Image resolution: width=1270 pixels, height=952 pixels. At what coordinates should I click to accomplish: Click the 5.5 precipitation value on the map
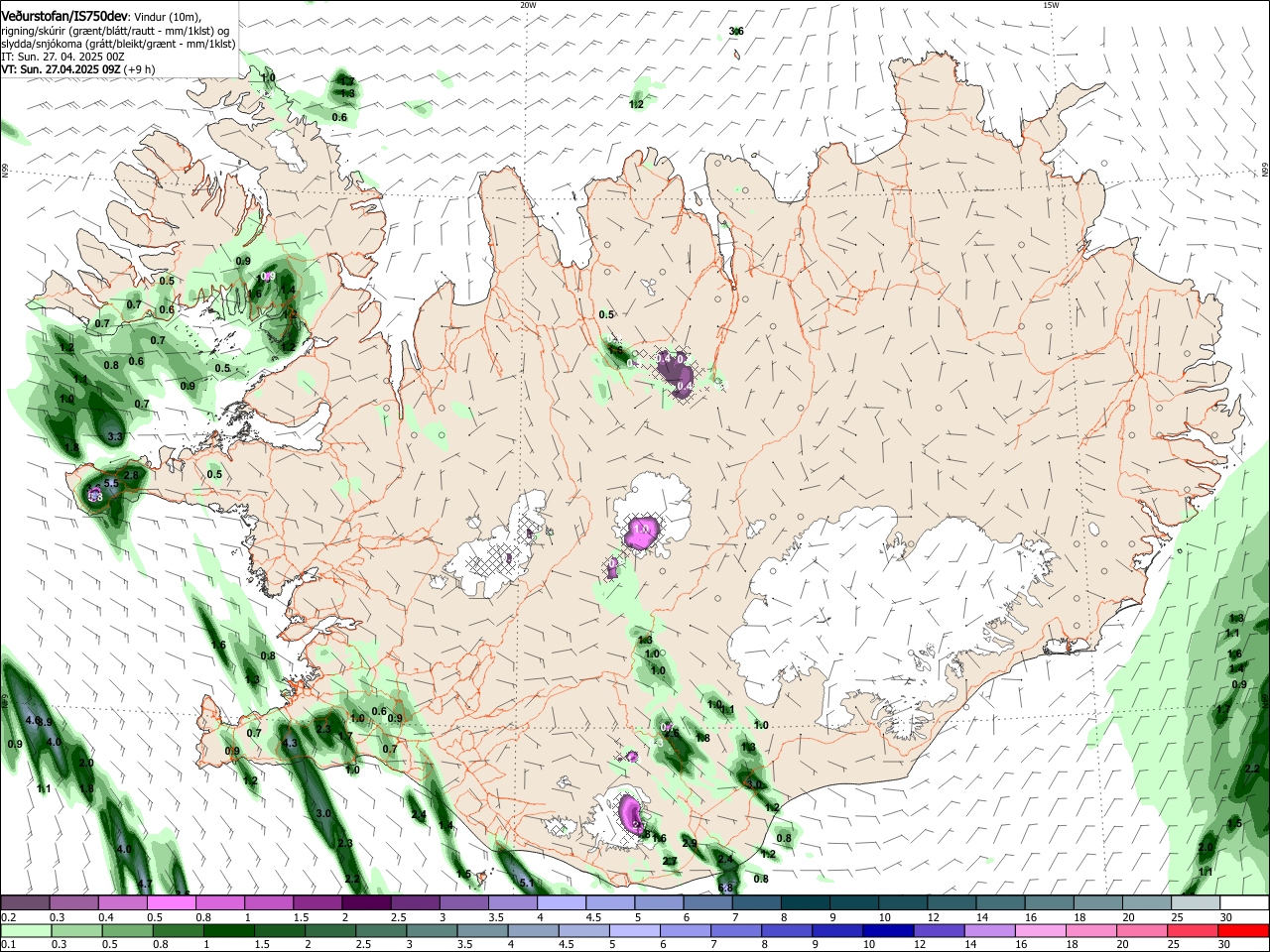(111, 483)
